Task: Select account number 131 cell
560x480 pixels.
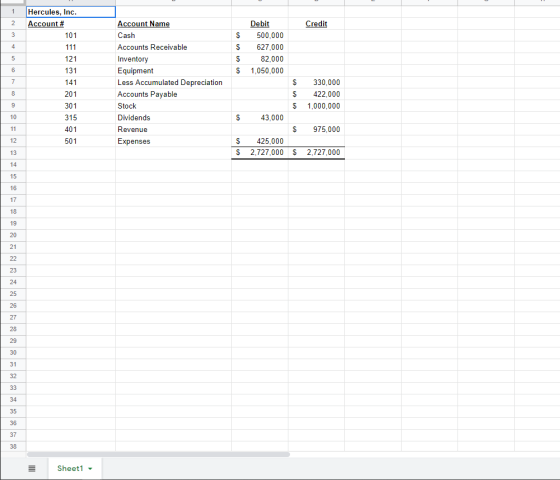Action: (71, 71)
